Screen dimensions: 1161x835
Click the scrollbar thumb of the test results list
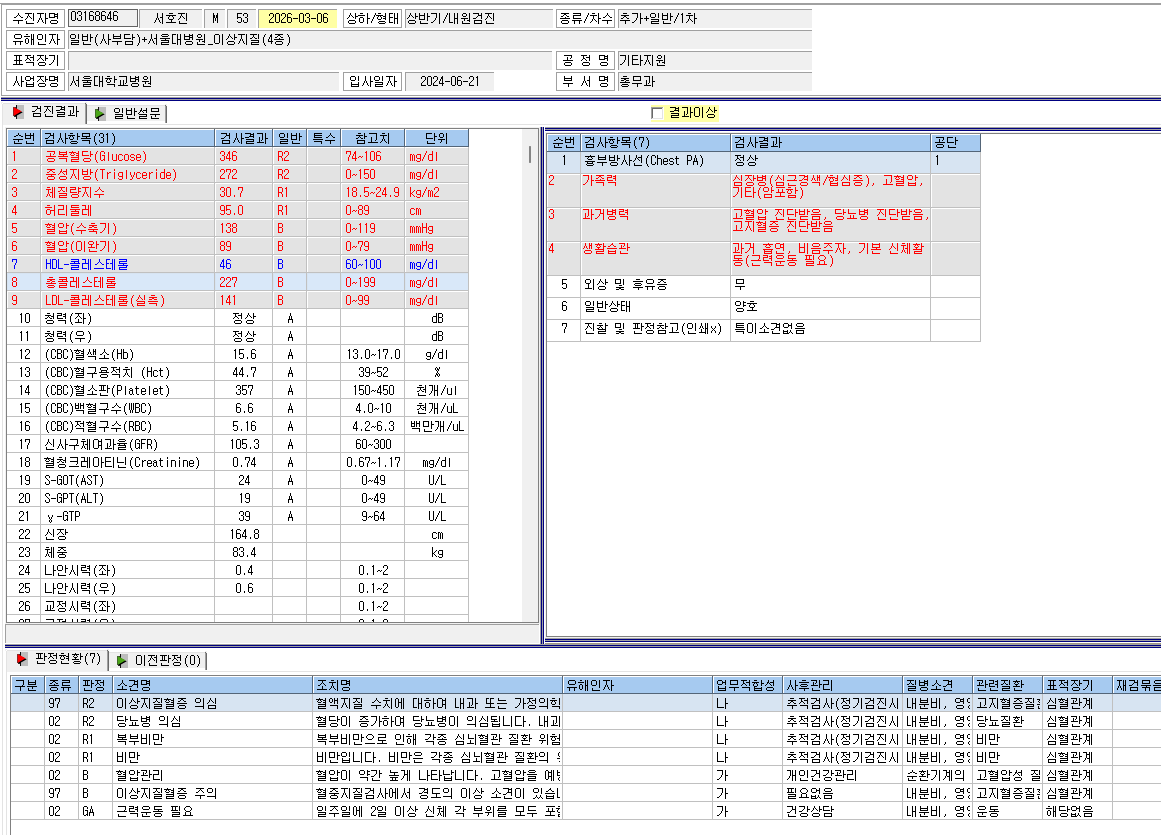tap(530, 155)
